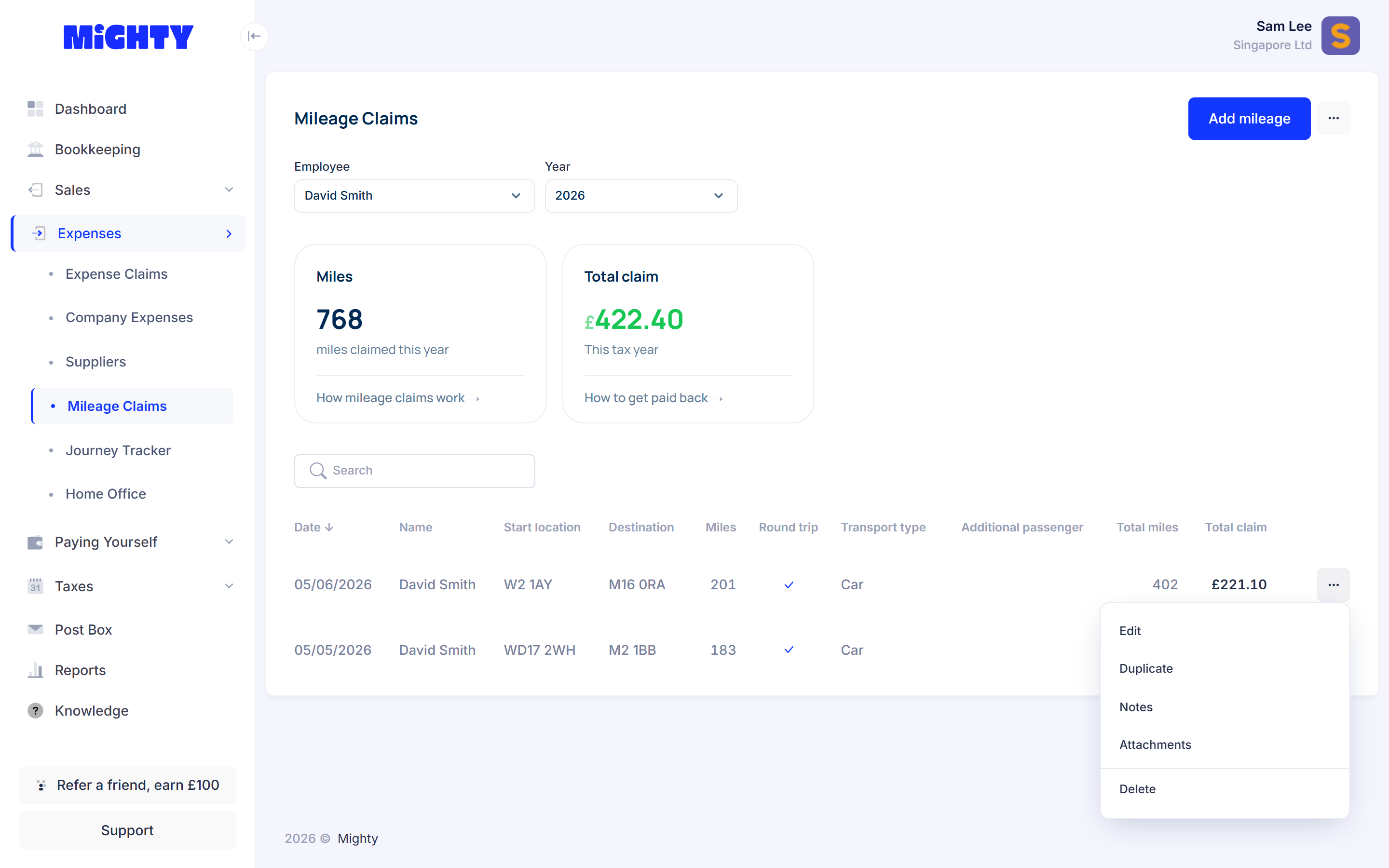
Task: Open the Employee dropdown showing David Smith
Action: point(414,196)
